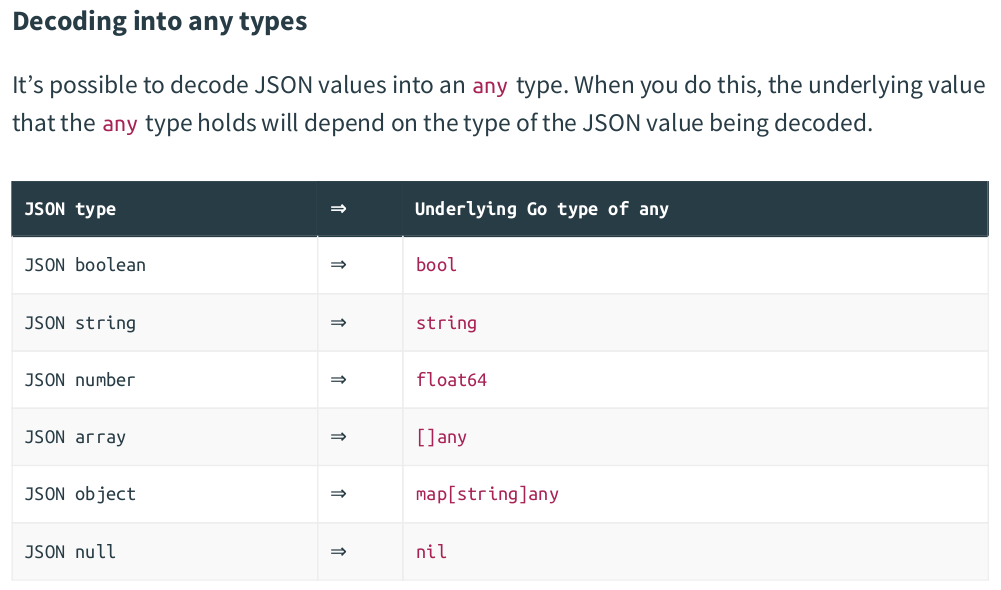Click the "bool" Go type value
This screenshot has height=590, width=1001.
point(436,265)
